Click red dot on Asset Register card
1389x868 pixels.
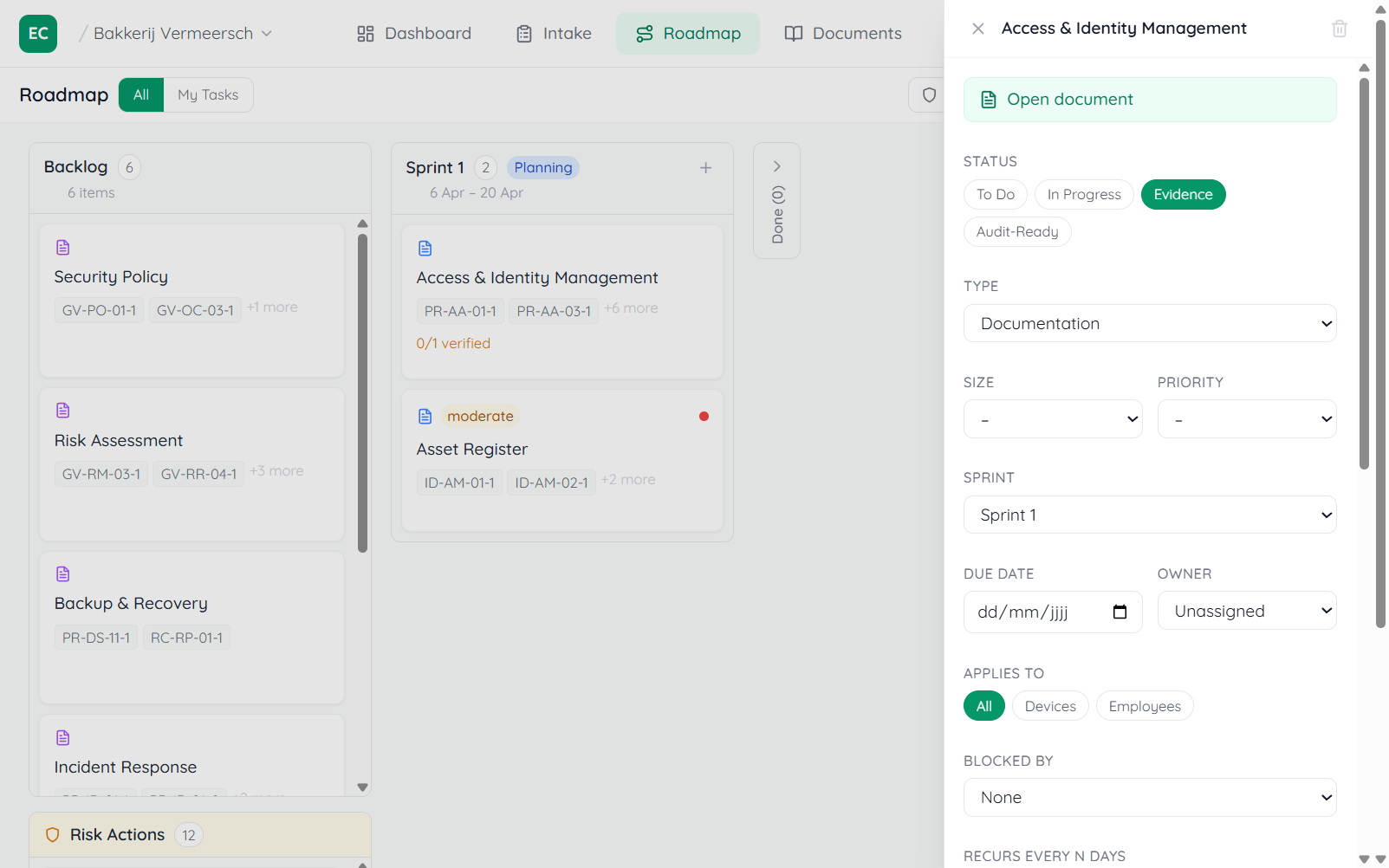(704, 417)
